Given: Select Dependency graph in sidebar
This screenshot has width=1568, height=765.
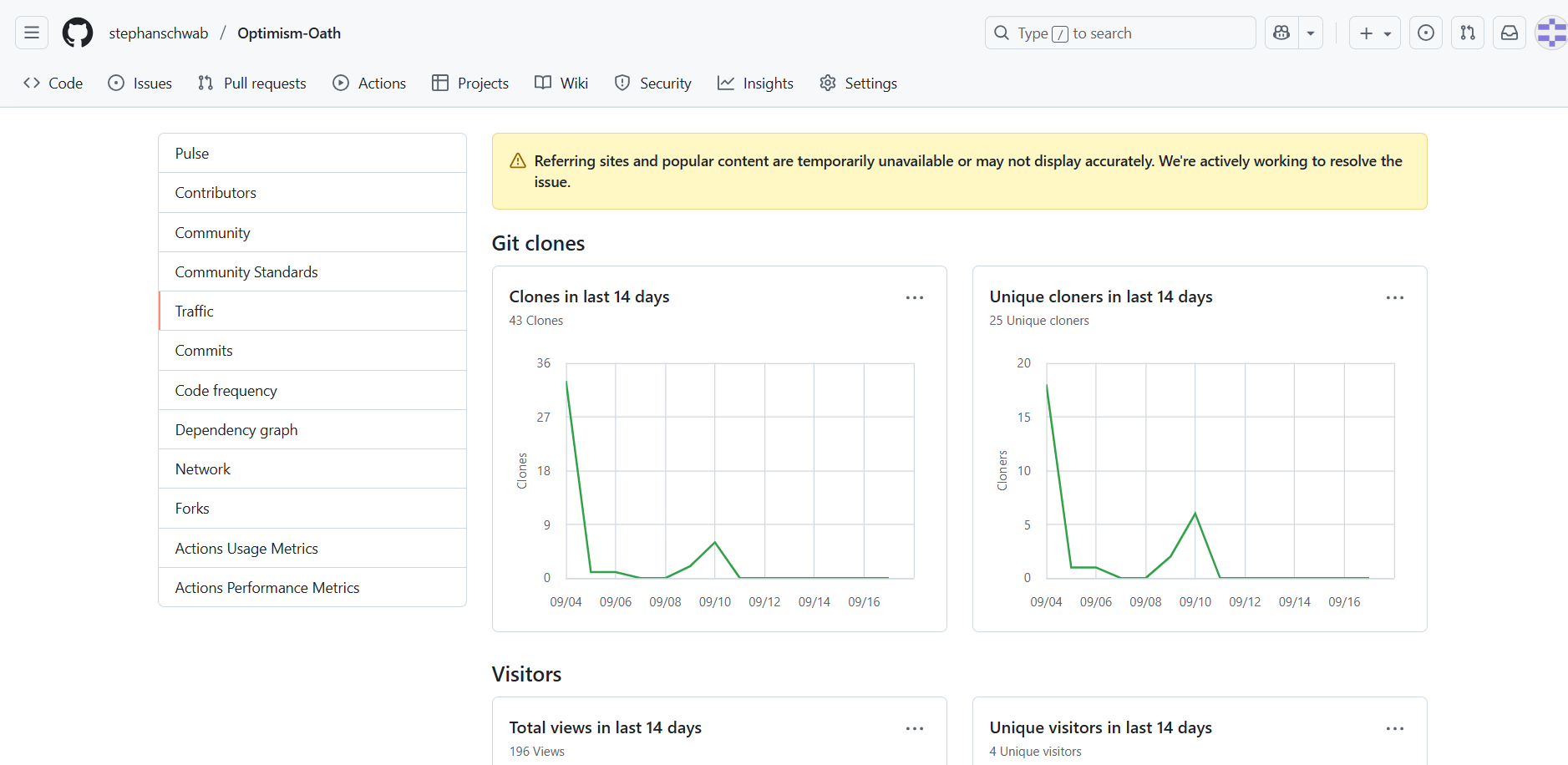Looking at the screenshot, I should tap(236, 430).
